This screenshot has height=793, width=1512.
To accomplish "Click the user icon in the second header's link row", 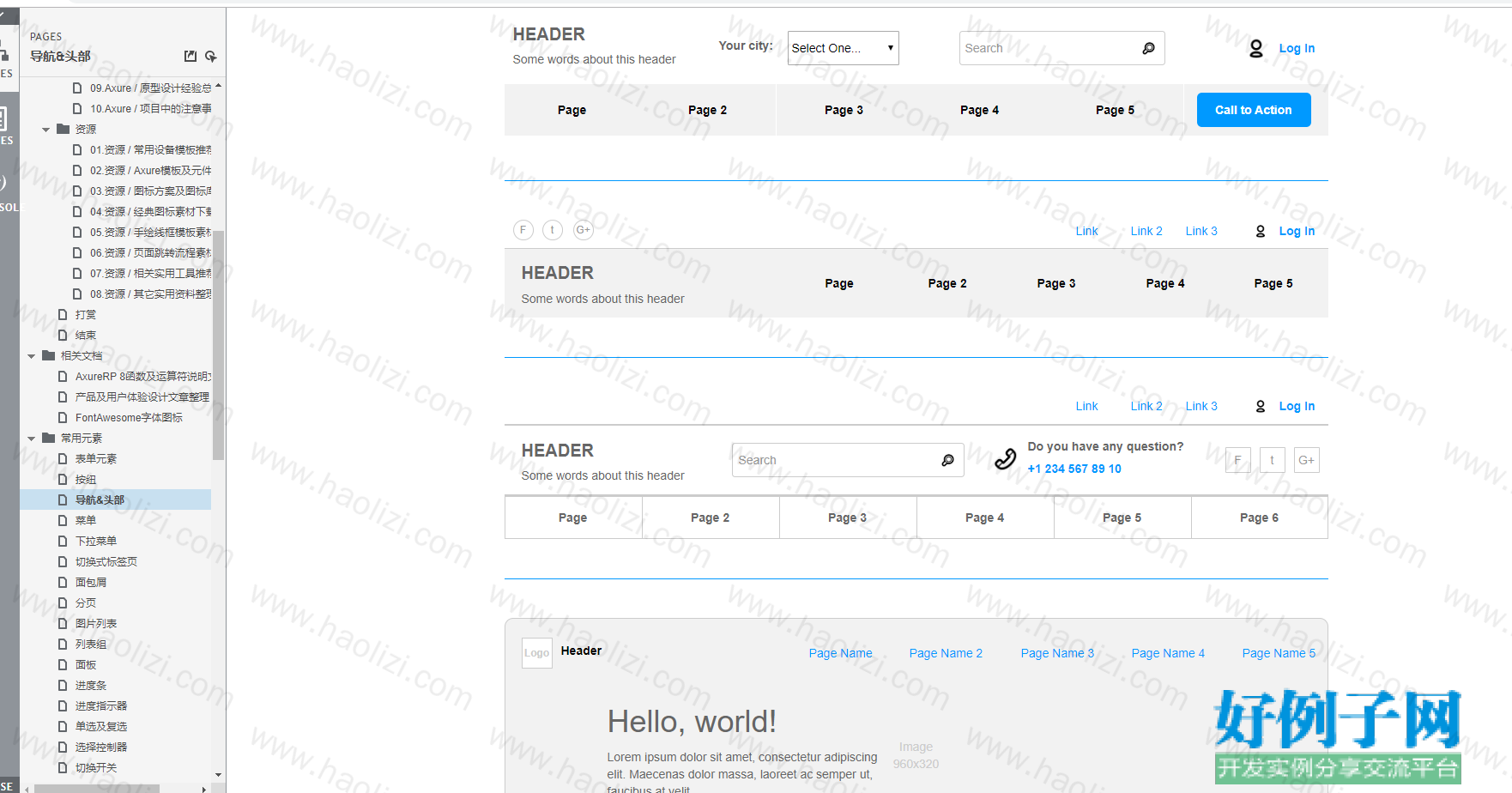I will pos(1261,231).
